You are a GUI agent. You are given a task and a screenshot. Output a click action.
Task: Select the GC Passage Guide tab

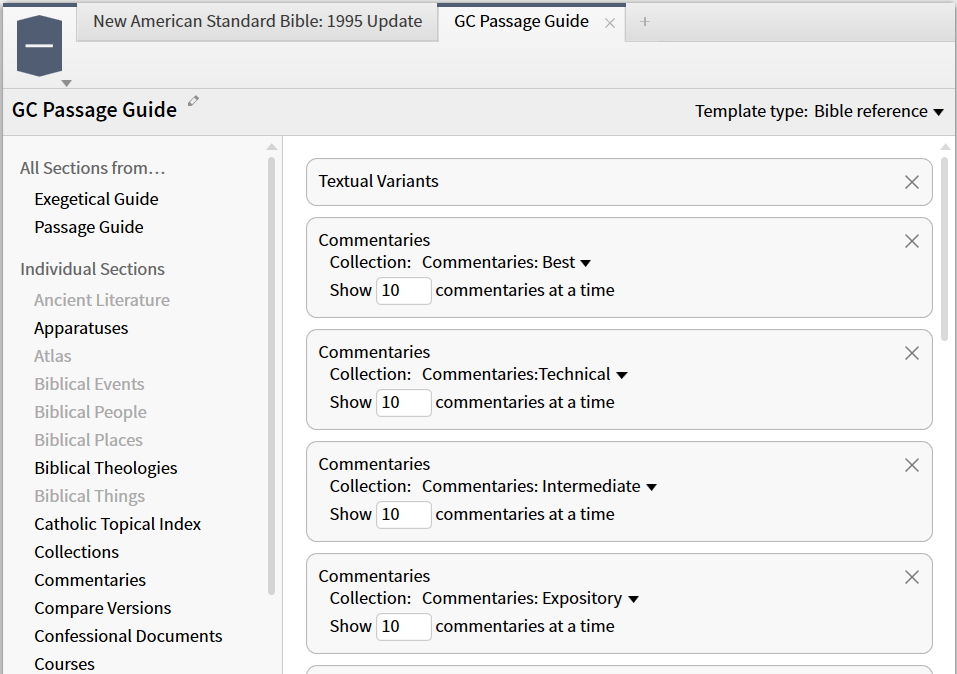(520, 22)
